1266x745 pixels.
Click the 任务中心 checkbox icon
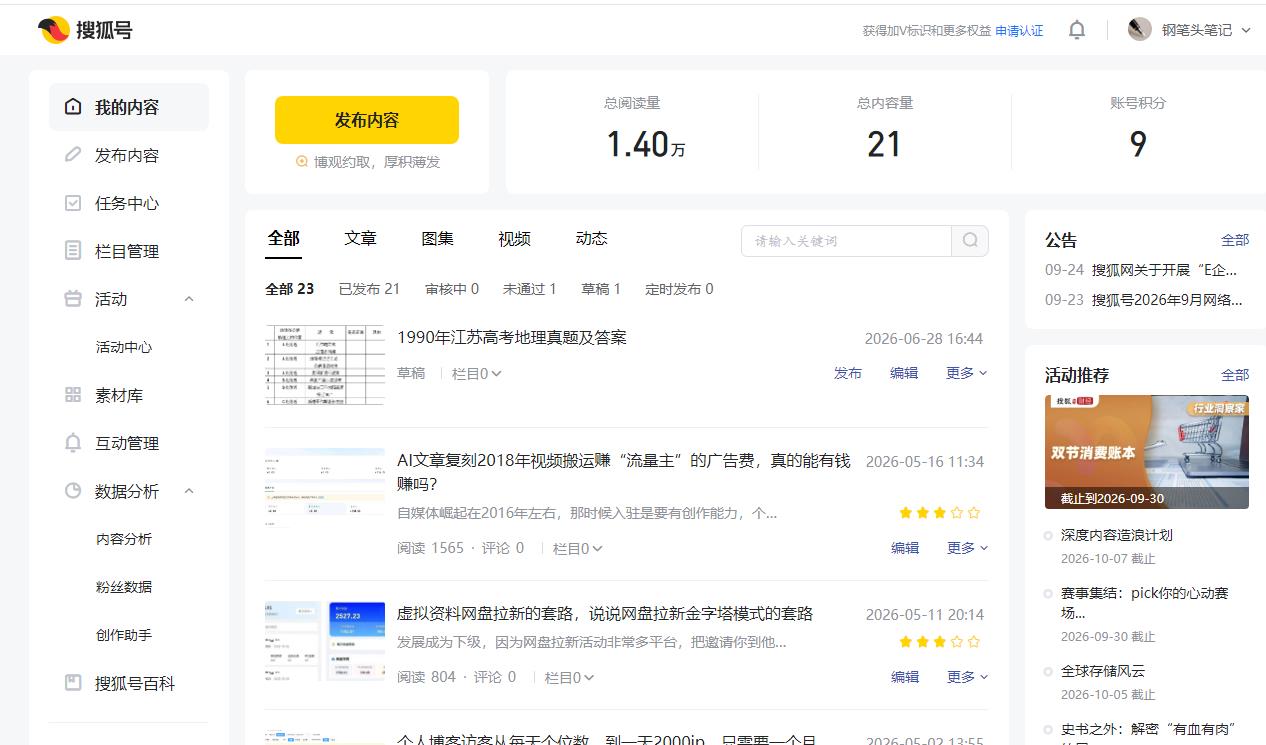(x=73, y=203)
